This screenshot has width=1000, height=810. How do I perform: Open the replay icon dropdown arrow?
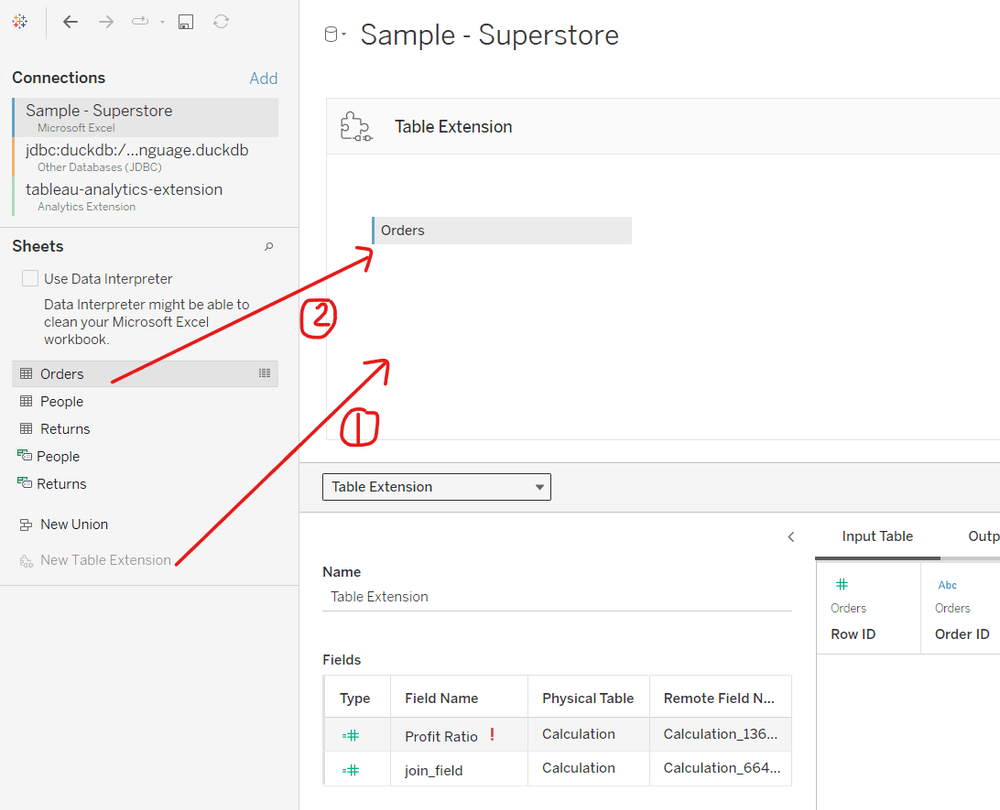pos(162,22)
